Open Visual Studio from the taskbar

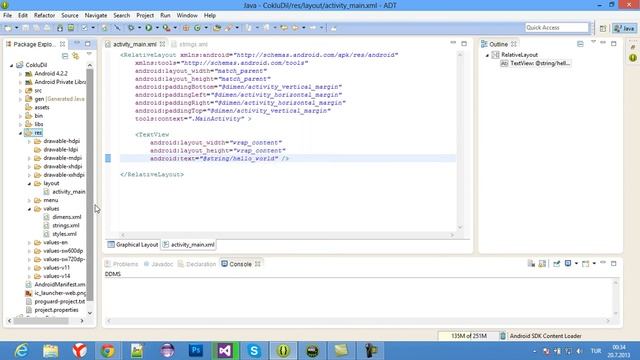point(225,351)
